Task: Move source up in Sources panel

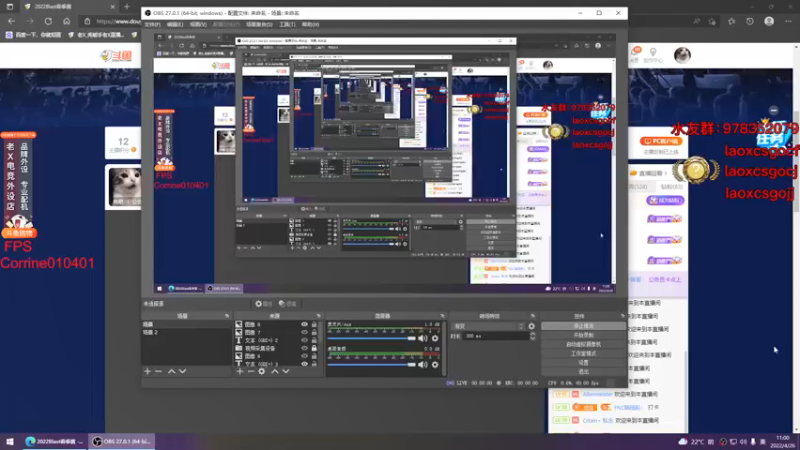Action: [274, 371]
